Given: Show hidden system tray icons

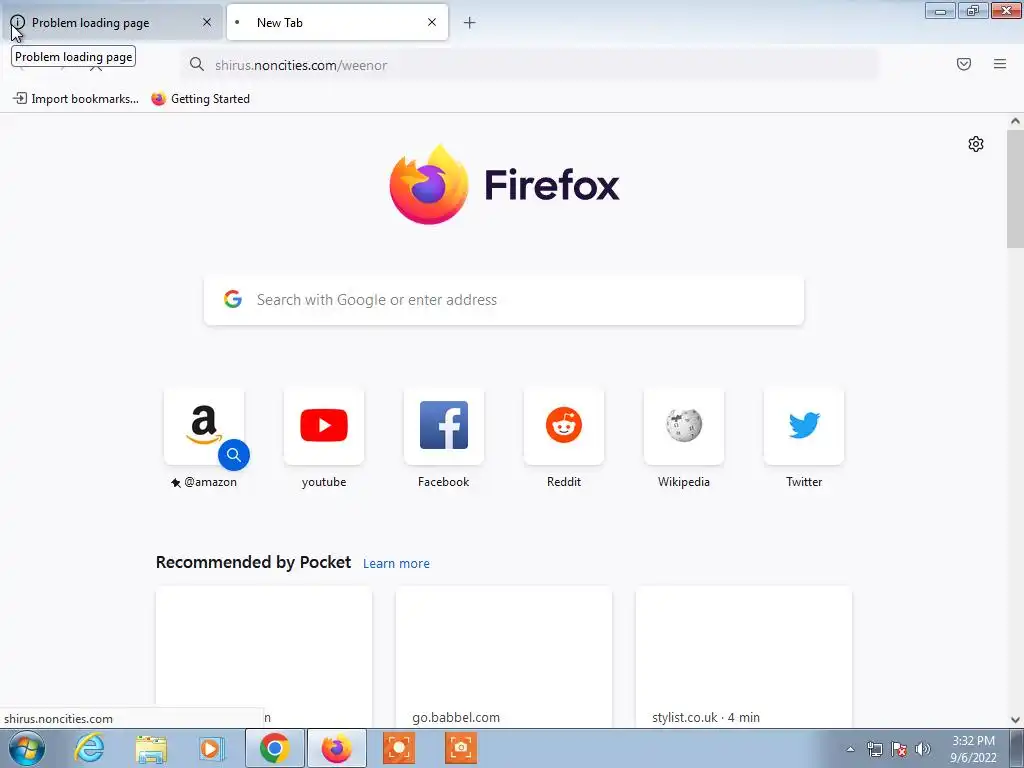Looking at the screenshot, I should point(850,749).
